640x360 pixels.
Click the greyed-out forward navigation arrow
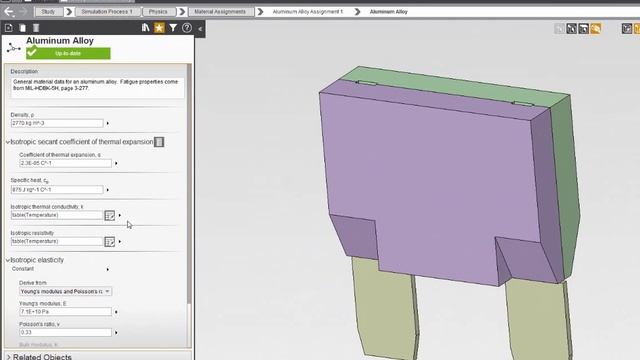[x=23, y=12]
